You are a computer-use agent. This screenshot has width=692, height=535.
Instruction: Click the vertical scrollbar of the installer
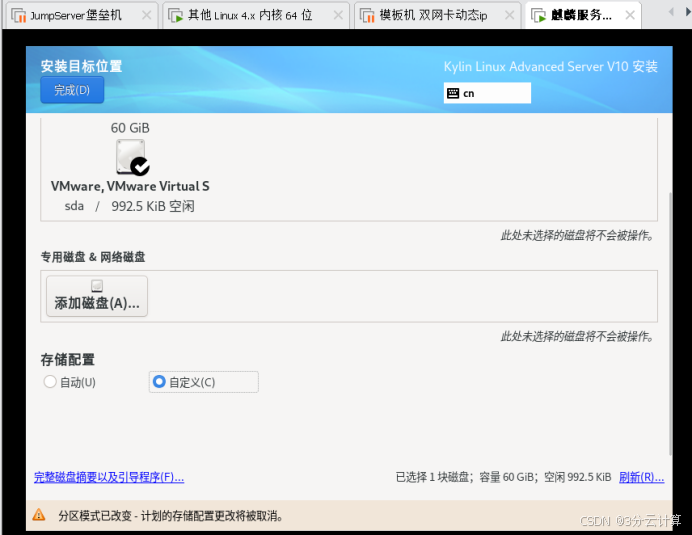click(670, 324)
